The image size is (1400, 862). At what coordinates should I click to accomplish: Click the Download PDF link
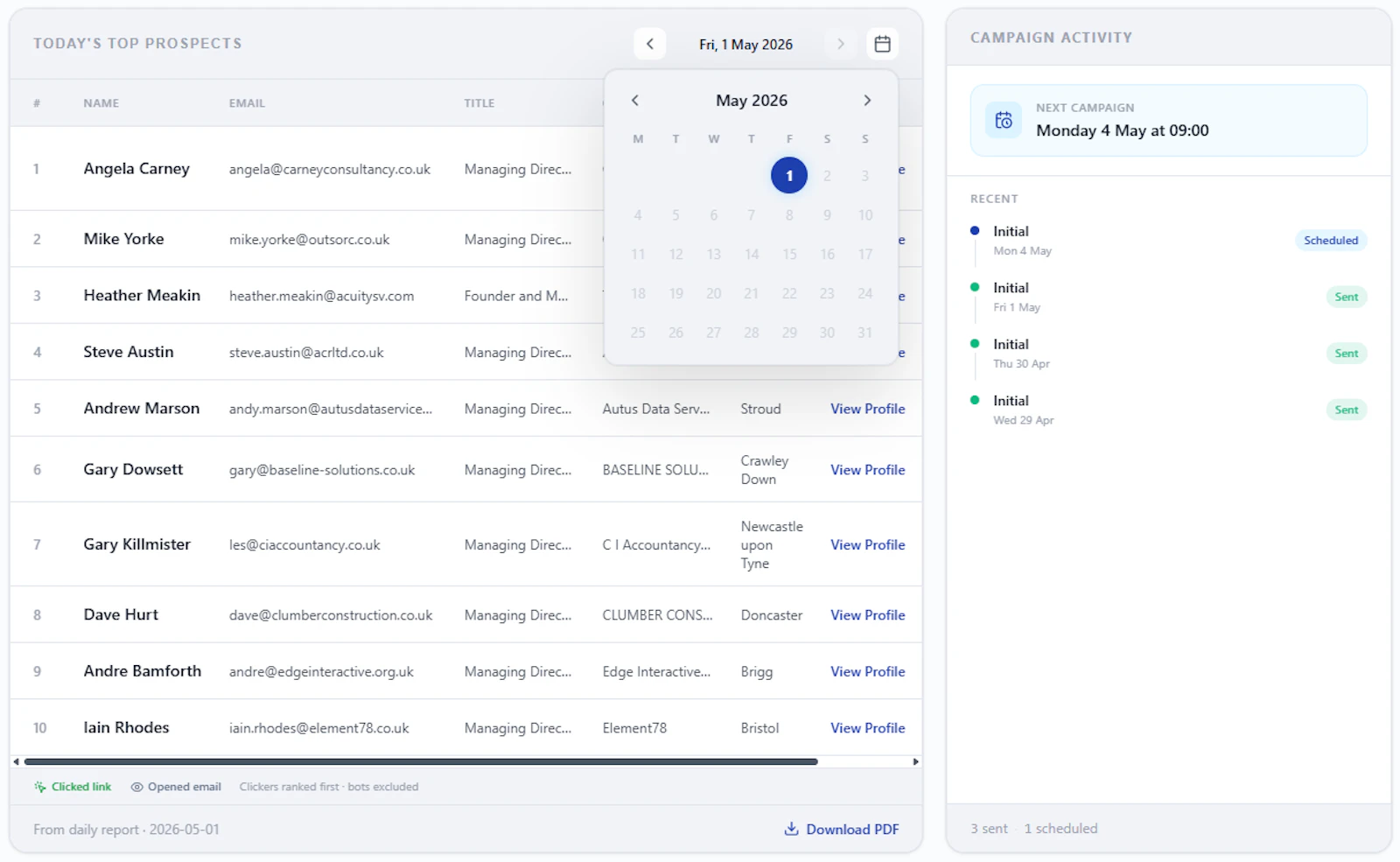(x=842, y=829)
